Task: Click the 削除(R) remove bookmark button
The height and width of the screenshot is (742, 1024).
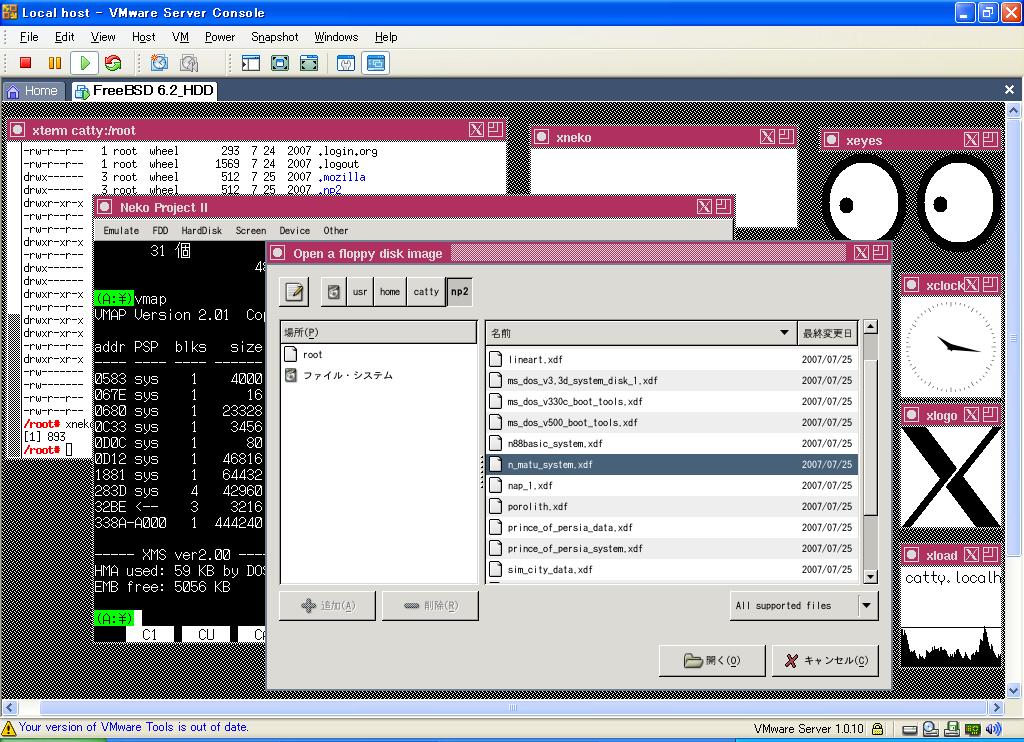Action: (x=430, y=605)
